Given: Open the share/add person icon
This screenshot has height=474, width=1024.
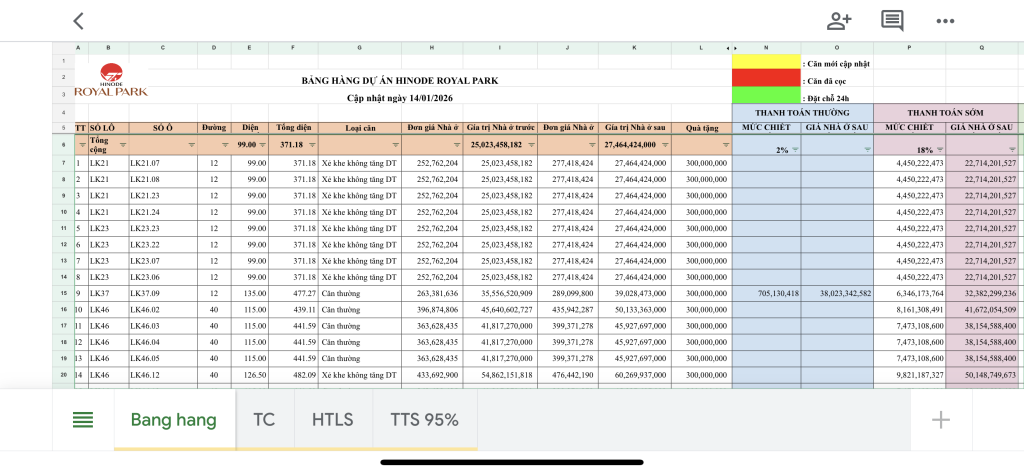Looking at the screenshot, I should [x=839, y=21].
